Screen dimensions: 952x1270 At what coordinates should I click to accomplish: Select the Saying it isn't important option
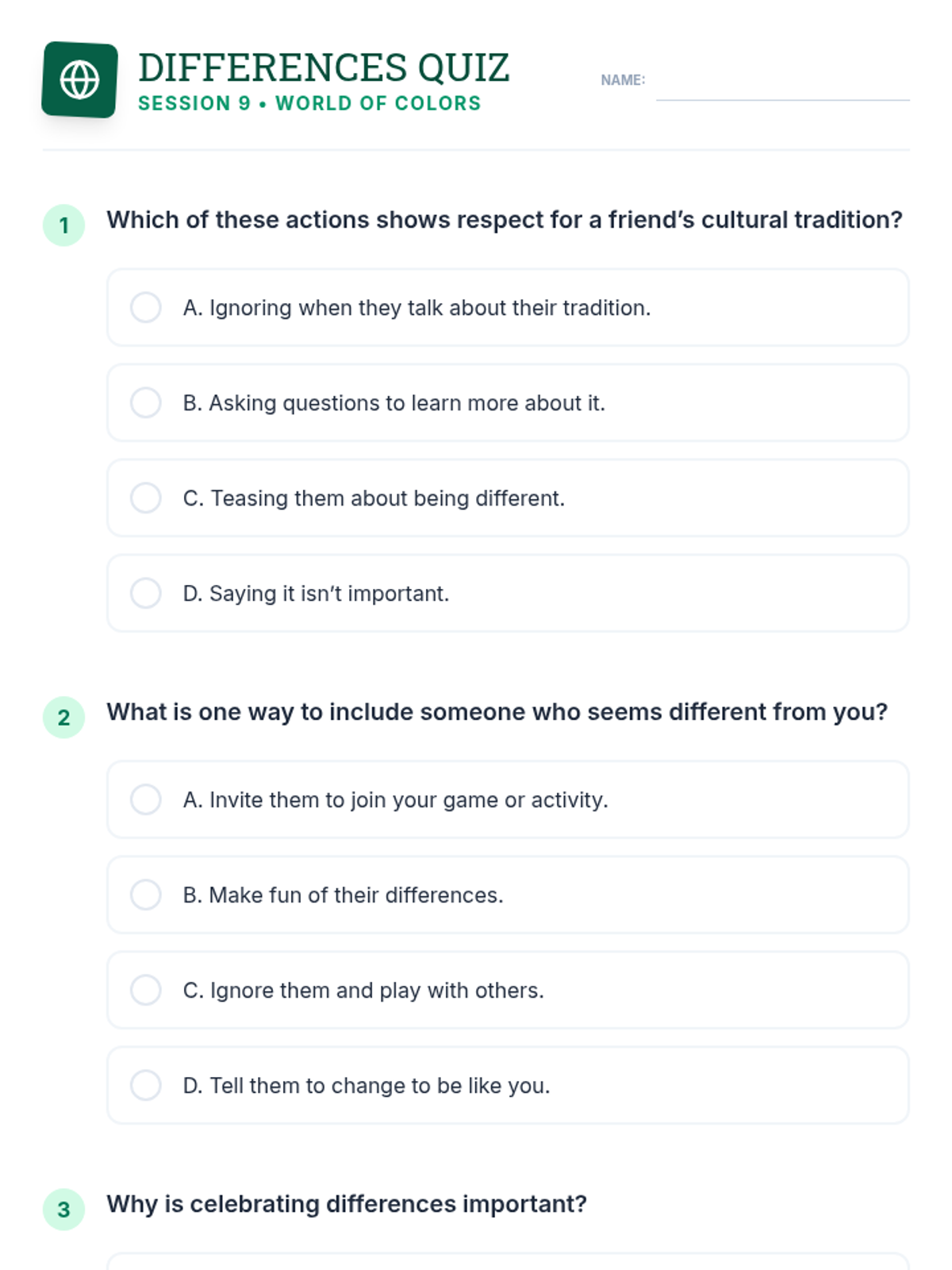pyautogui.click(x=146, y=593)
